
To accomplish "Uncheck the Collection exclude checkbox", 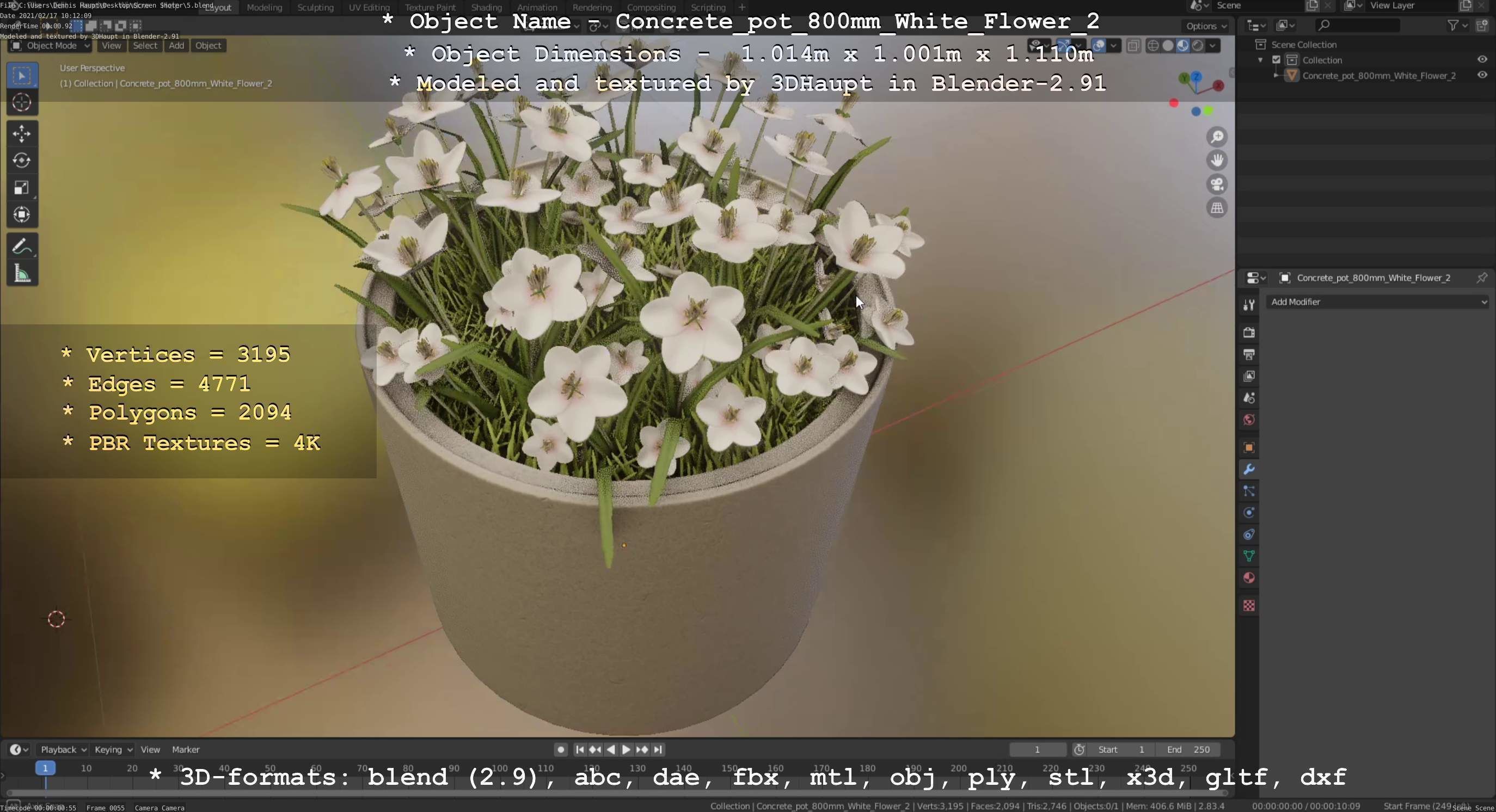I will click(x=1277, y=60).
